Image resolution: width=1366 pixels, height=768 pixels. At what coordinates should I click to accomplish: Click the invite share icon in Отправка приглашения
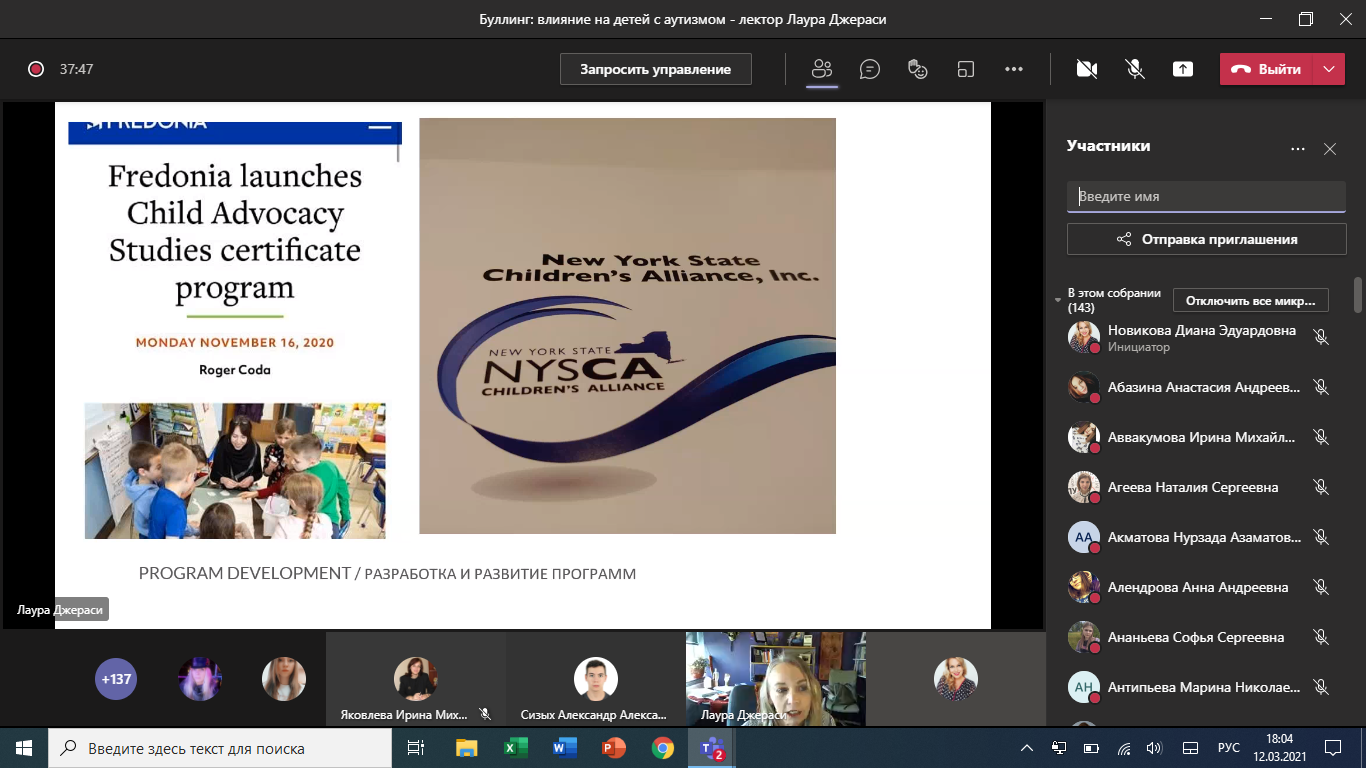[1124, 239]
